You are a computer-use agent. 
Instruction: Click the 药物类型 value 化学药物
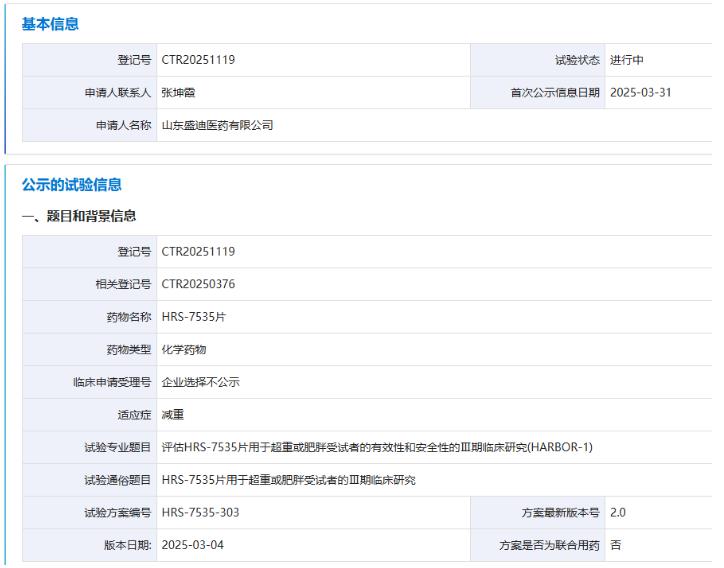click(184, 349)
